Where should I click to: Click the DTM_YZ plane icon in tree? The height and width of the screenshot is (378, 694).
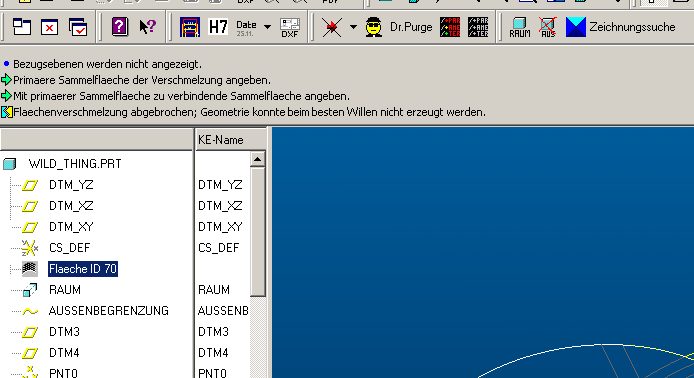point(30,185)
